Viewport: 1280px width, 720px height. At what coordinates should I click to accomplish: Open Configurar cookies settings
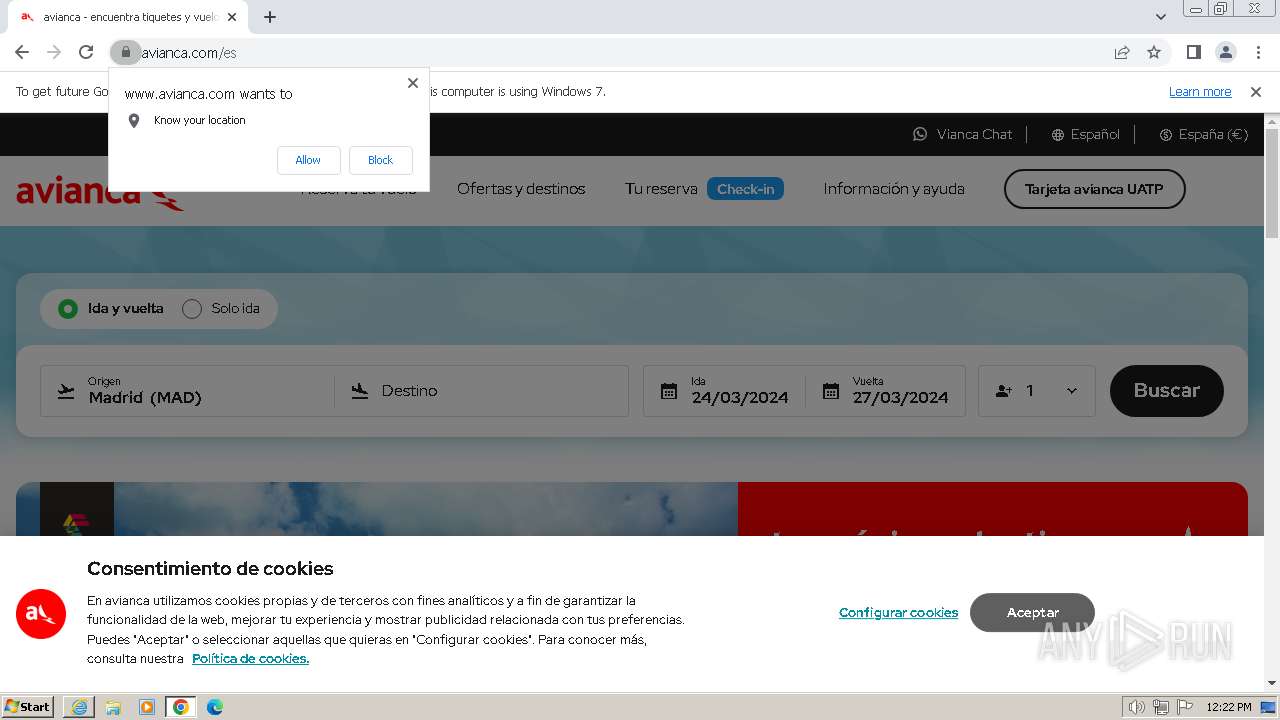click(898, 612)
